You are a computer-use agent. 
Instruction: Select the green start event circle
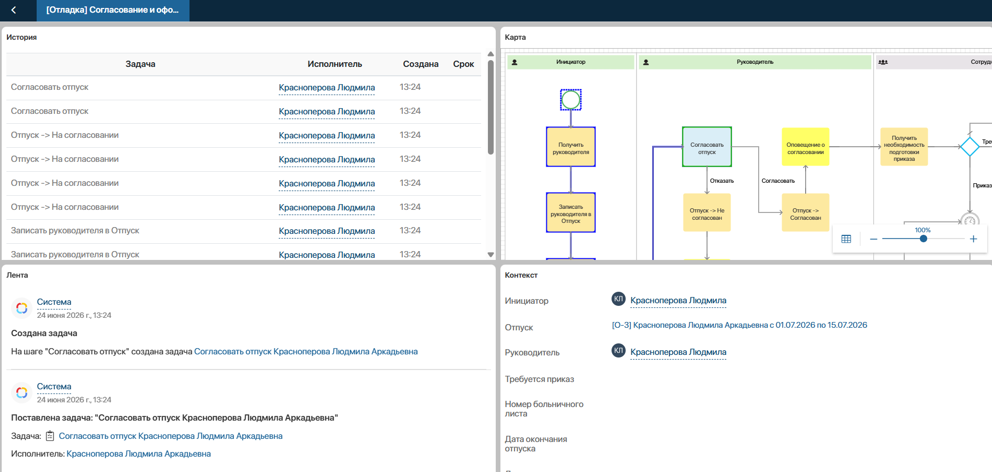tap(571, 99)
